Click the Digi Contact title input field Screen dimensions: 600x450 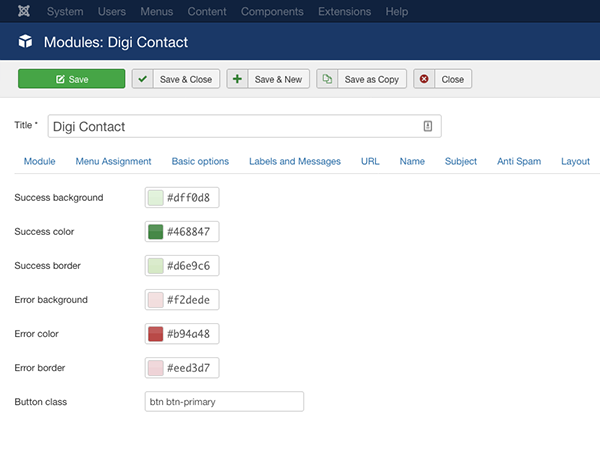(245, 126)
